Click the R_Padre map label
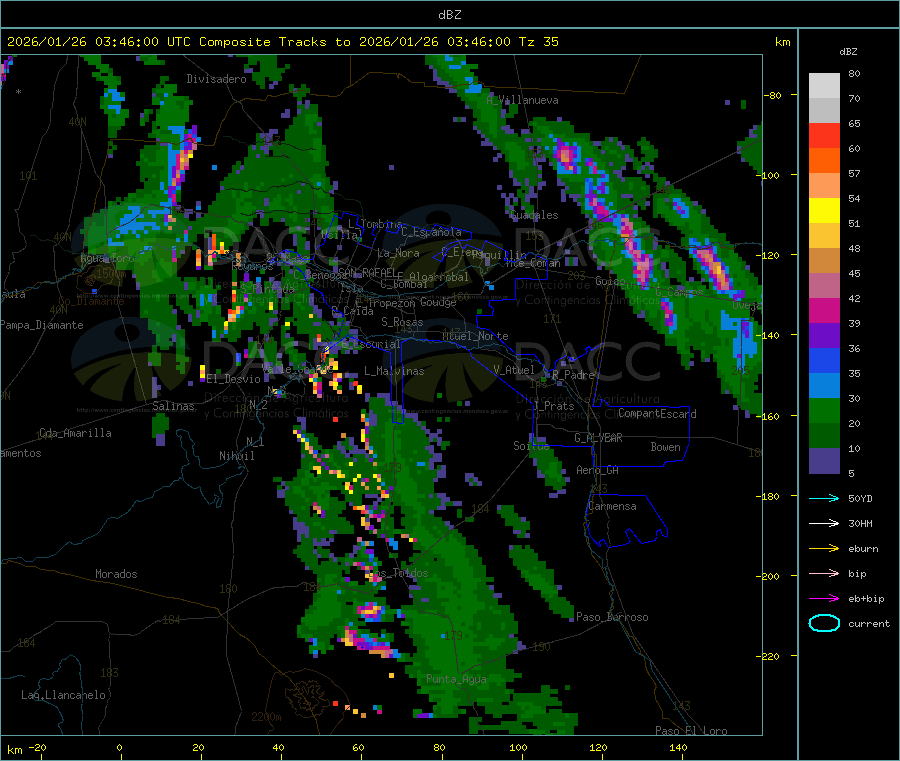 tap(573, 375)
